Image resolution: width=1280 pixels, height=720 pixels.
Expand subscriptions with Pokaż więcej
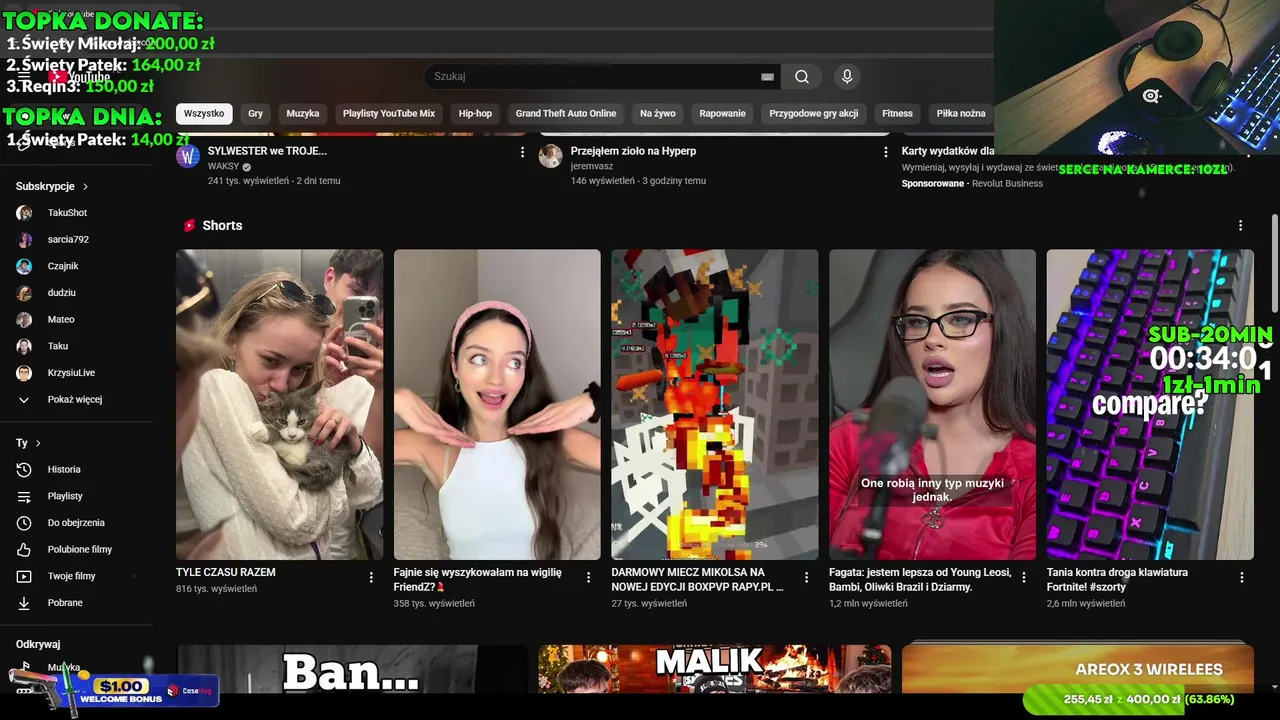[x=75, y=400]
